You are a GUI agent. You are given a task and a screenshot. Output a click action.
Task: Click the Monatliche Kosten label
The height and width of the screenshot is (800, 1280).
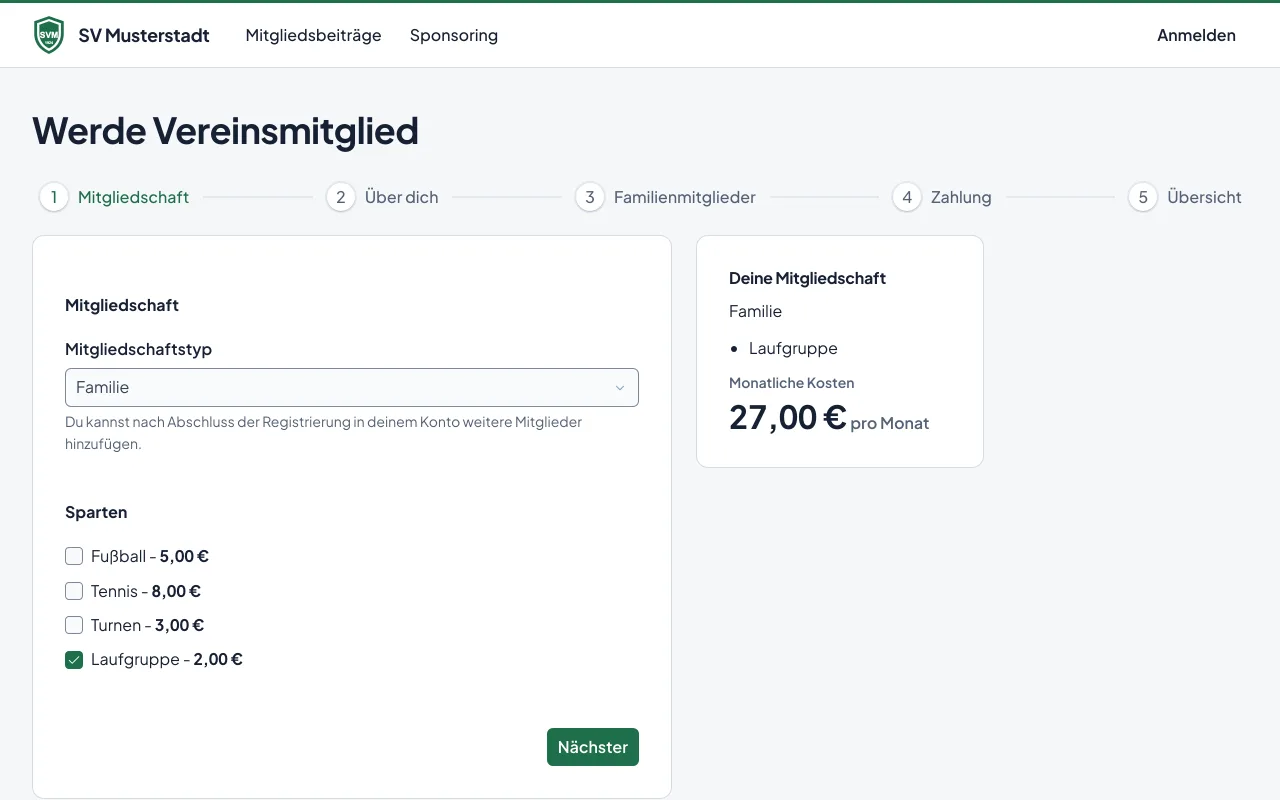[x=792, y=383]
